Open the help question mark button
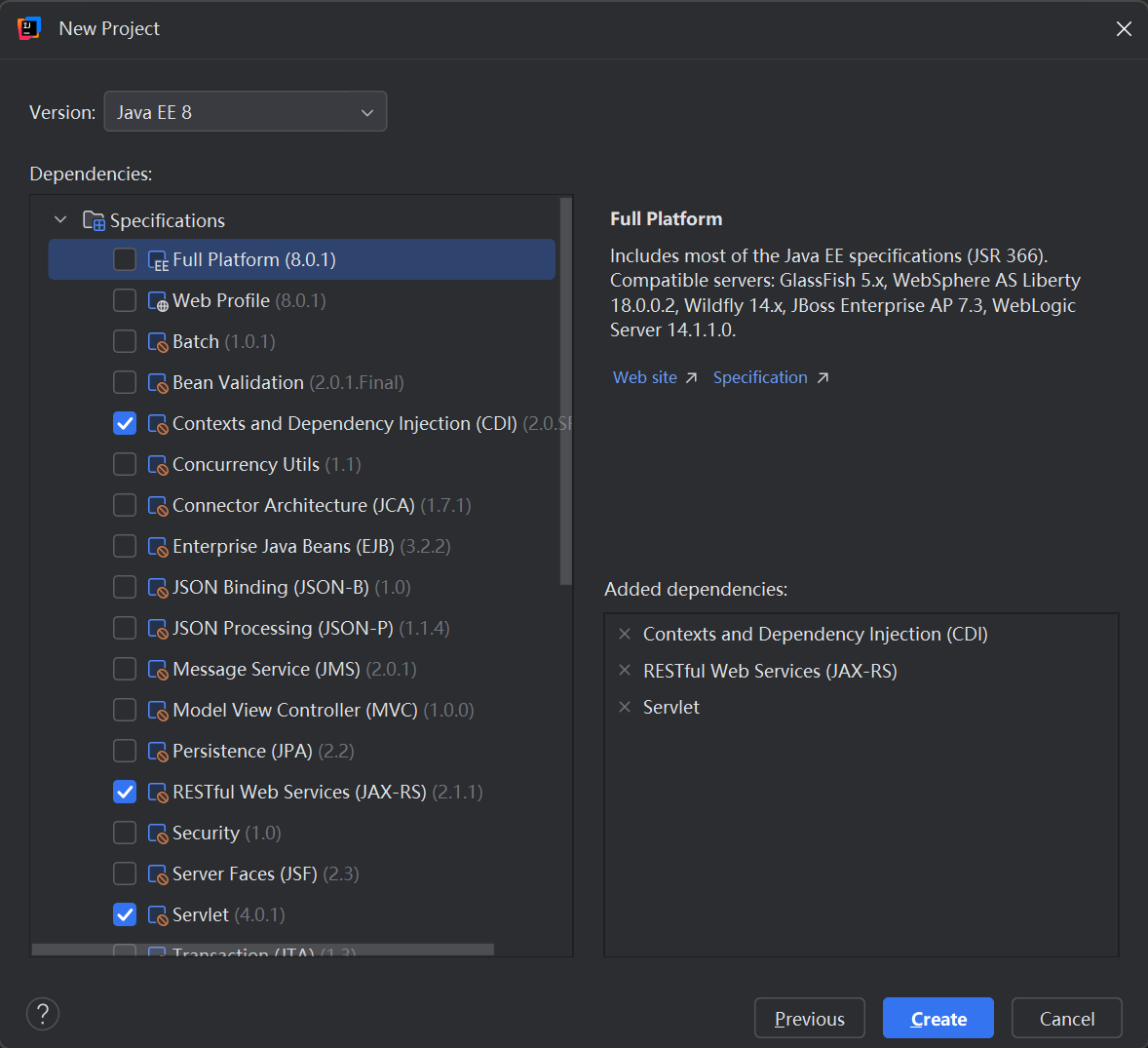The image size is (1148, 1048). (x=43, y=1014)
